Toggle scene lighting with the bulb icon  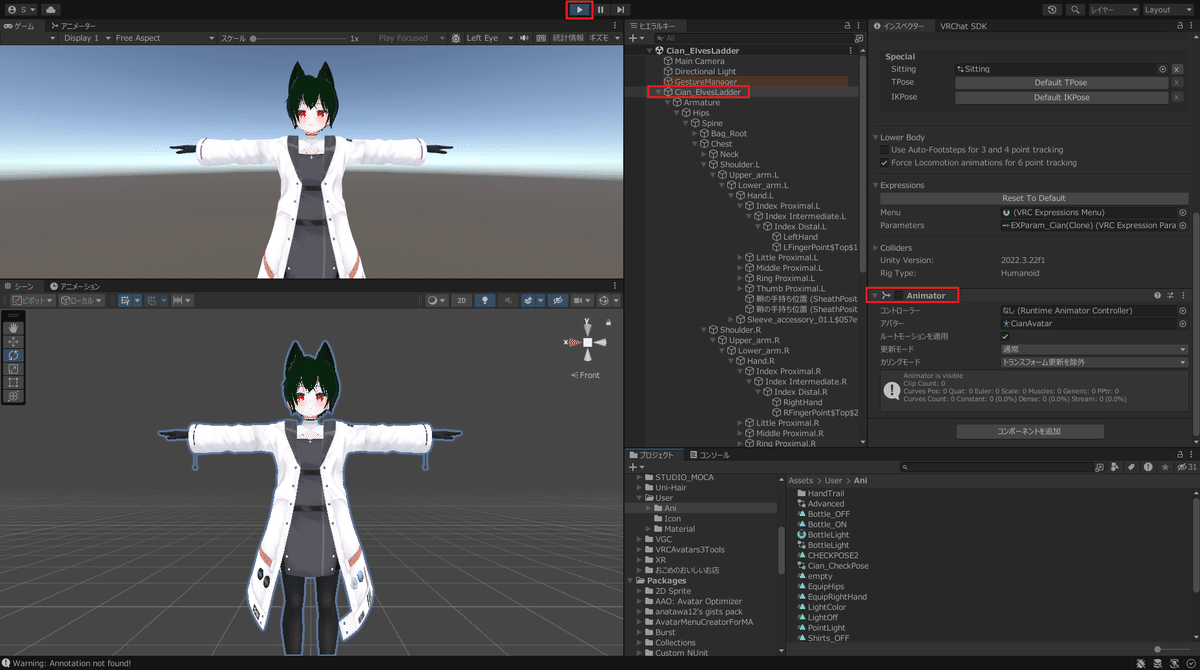pos(484,300)
